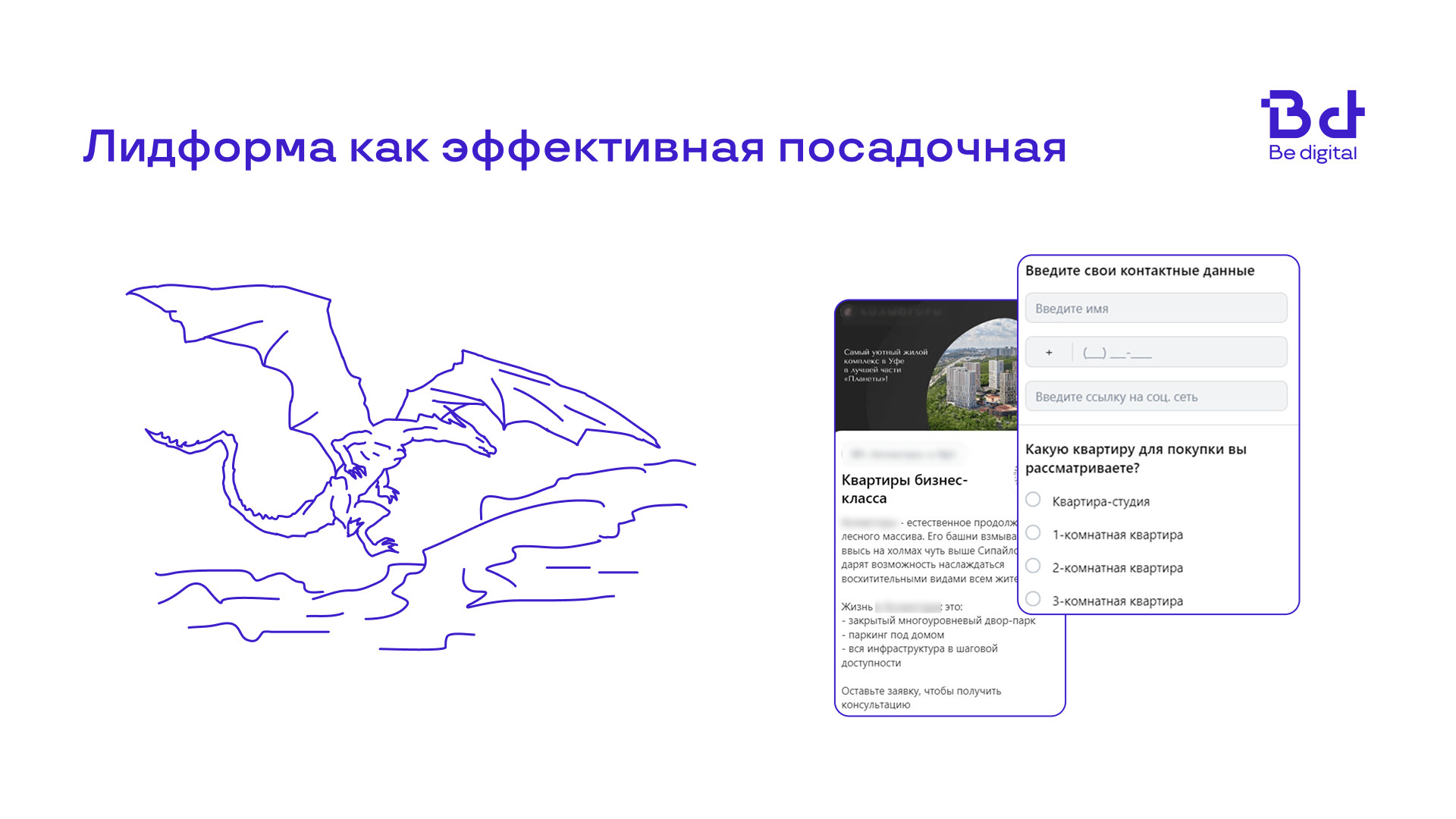Select the "Квартира-студия" radio option

1033,500
